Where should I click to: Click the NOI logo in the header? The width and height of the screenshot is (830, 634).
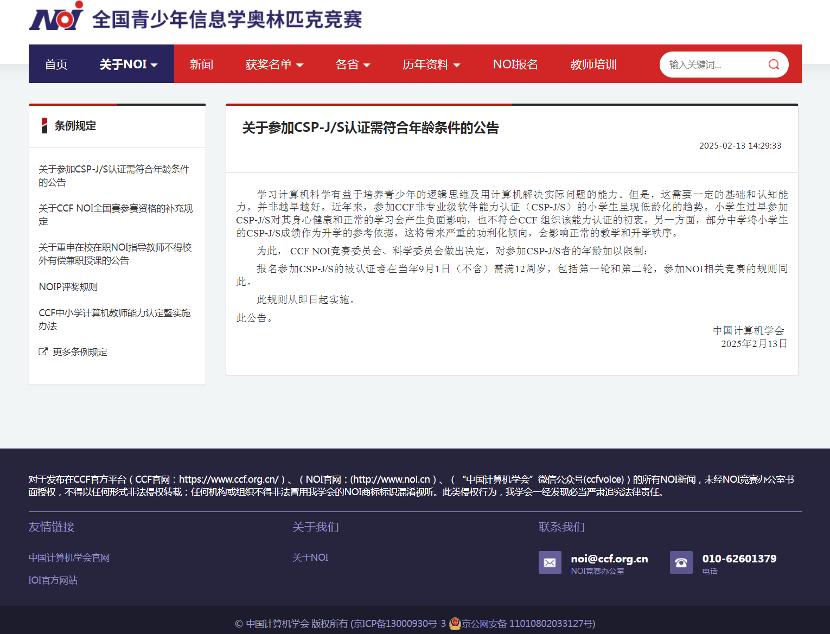56,16
